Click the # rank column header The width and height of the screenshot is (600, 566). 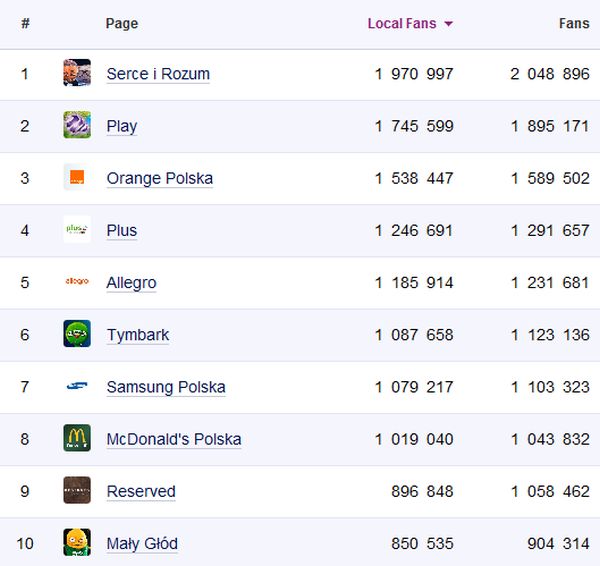pyautogui.click(x=25, y=23)
